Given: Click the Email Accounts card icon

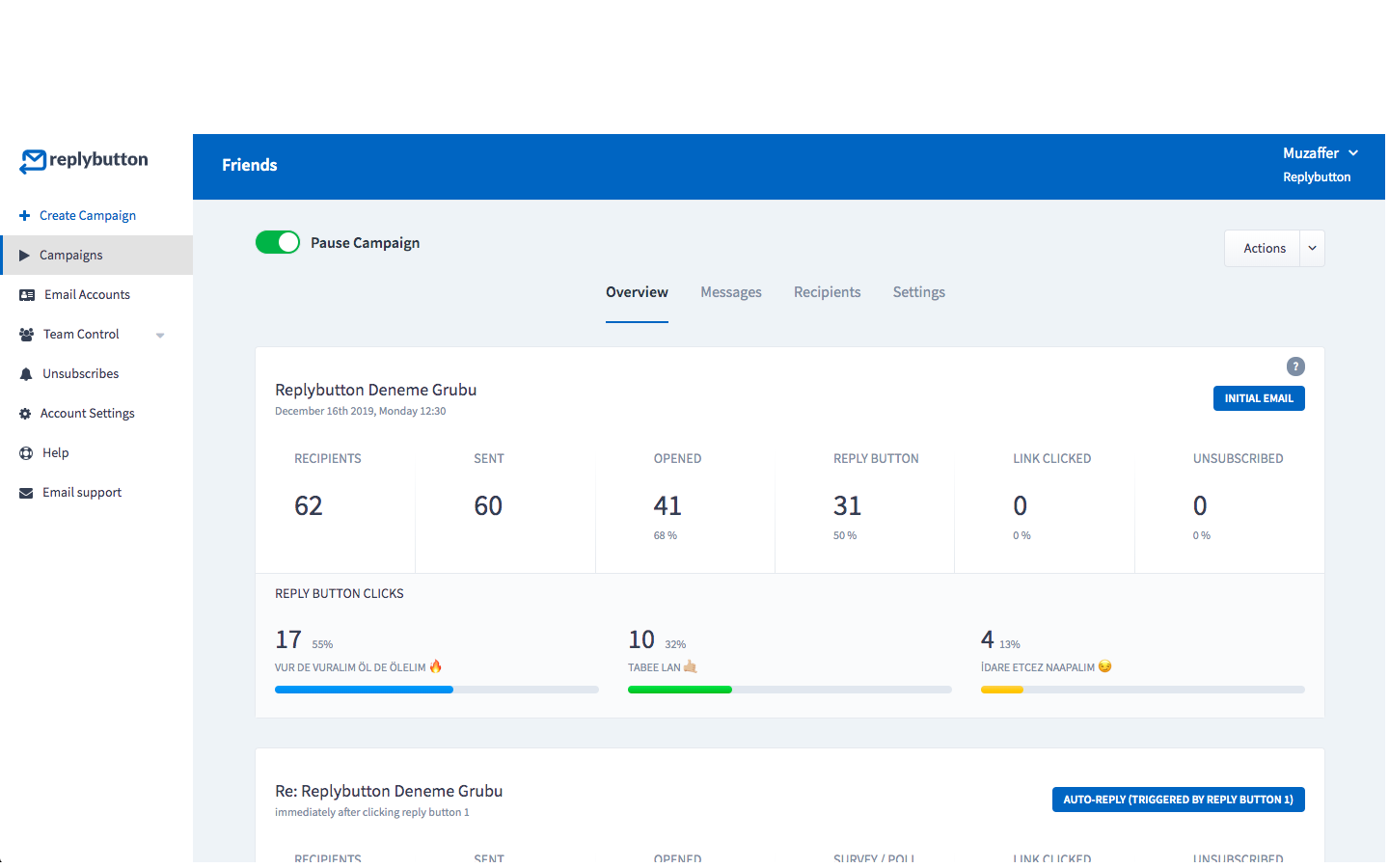Looking at the screenshot, I should pos(27,295).
